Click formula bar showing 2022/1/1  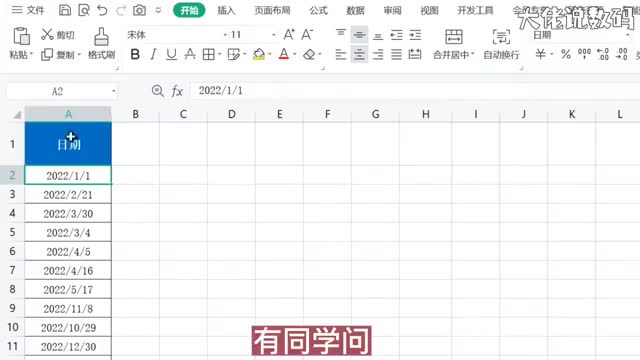415,91
